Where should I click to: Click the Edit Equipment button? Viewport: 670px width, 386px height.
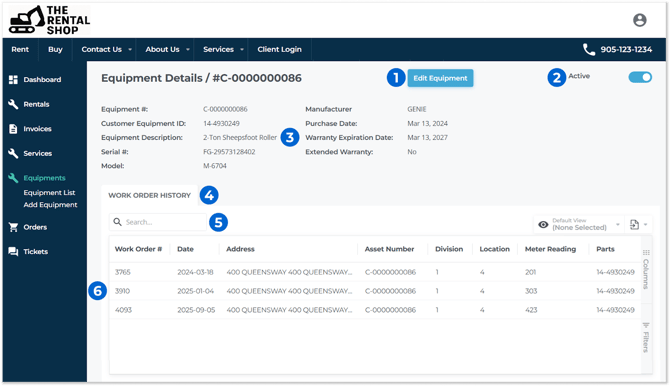pos(440,78)
